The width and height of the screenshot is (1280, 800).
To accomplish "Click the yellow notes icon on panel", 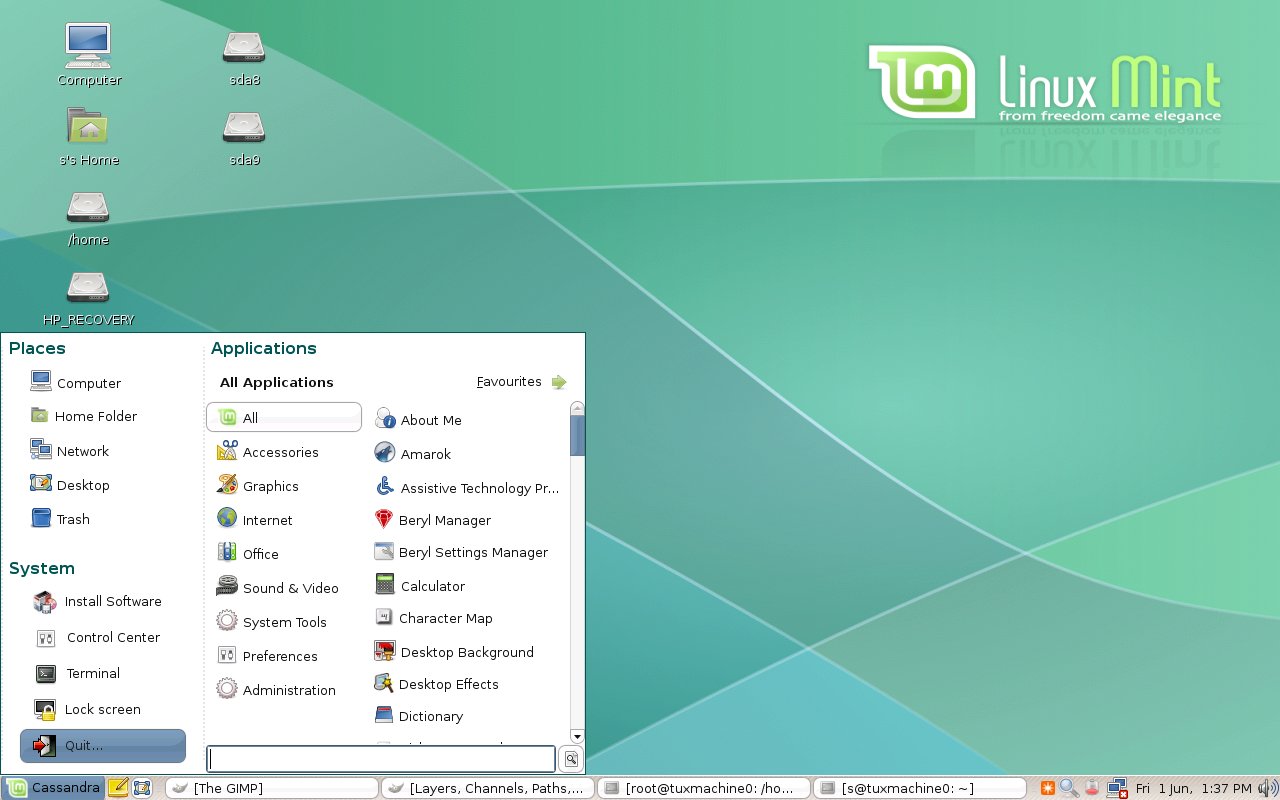I will 118,788.
